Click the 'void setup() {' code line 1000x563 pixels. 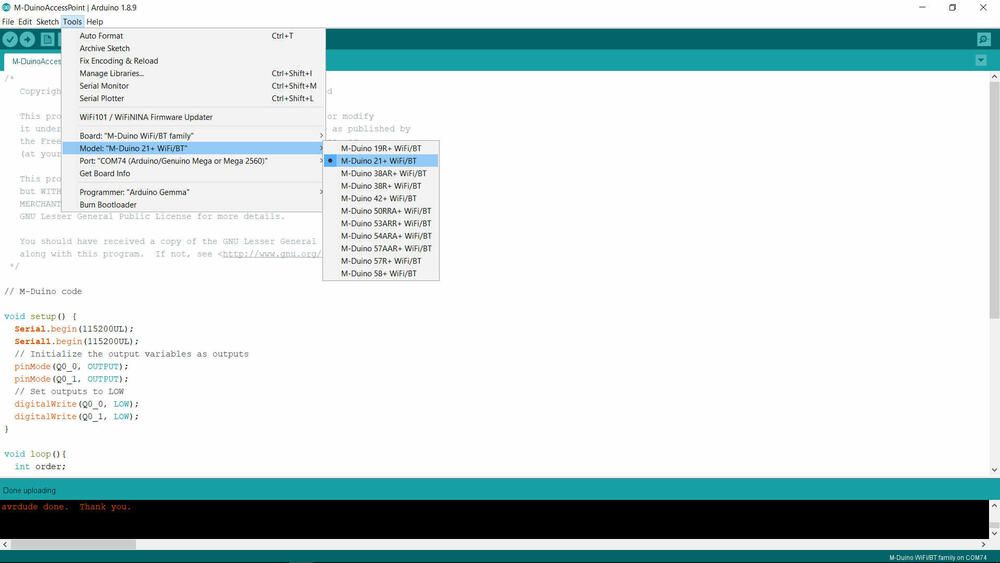coord(40,316)
